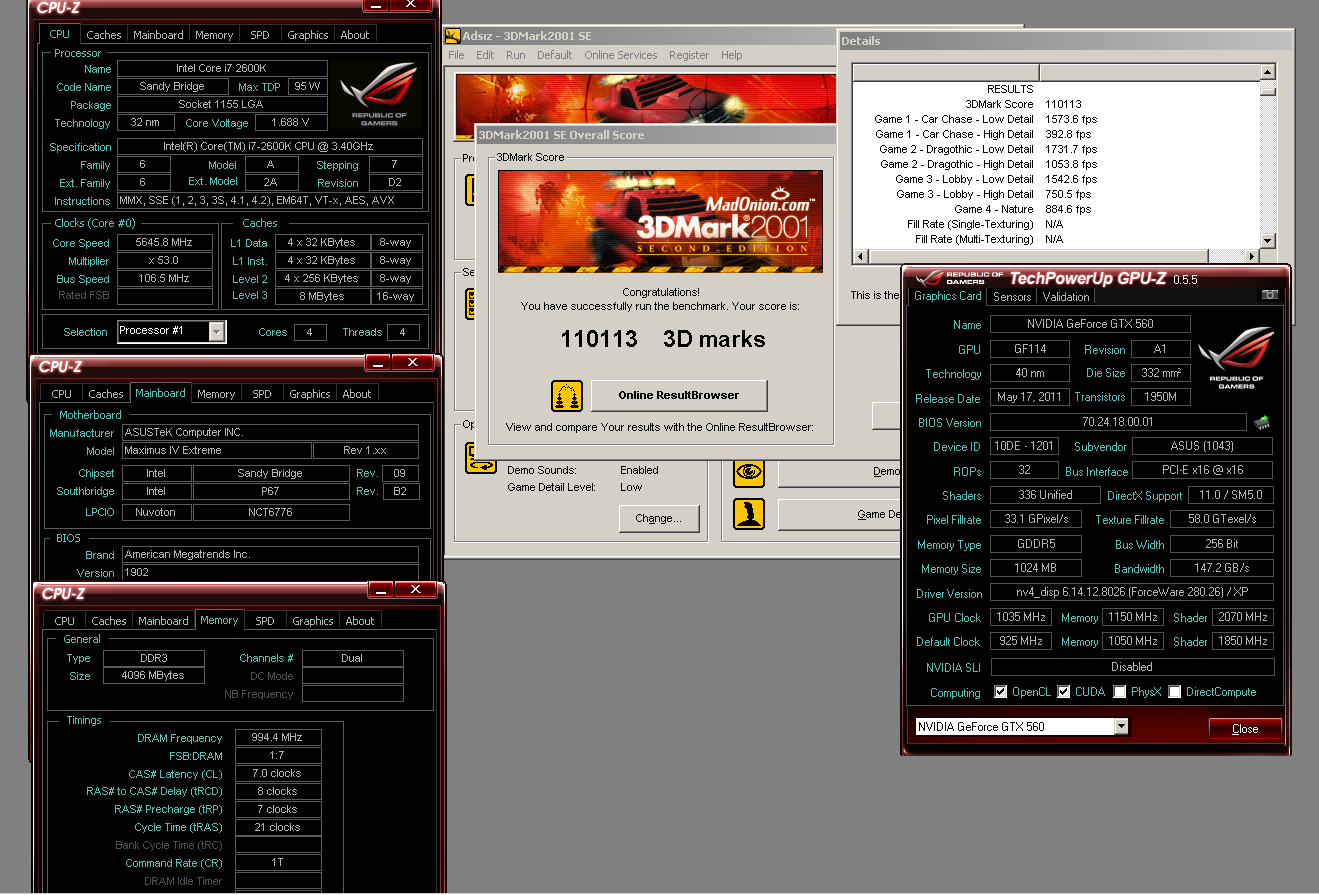Click the x 53.0 multiplier value
The height and width of the screenshot is (895, 1319).
(165, 261)
